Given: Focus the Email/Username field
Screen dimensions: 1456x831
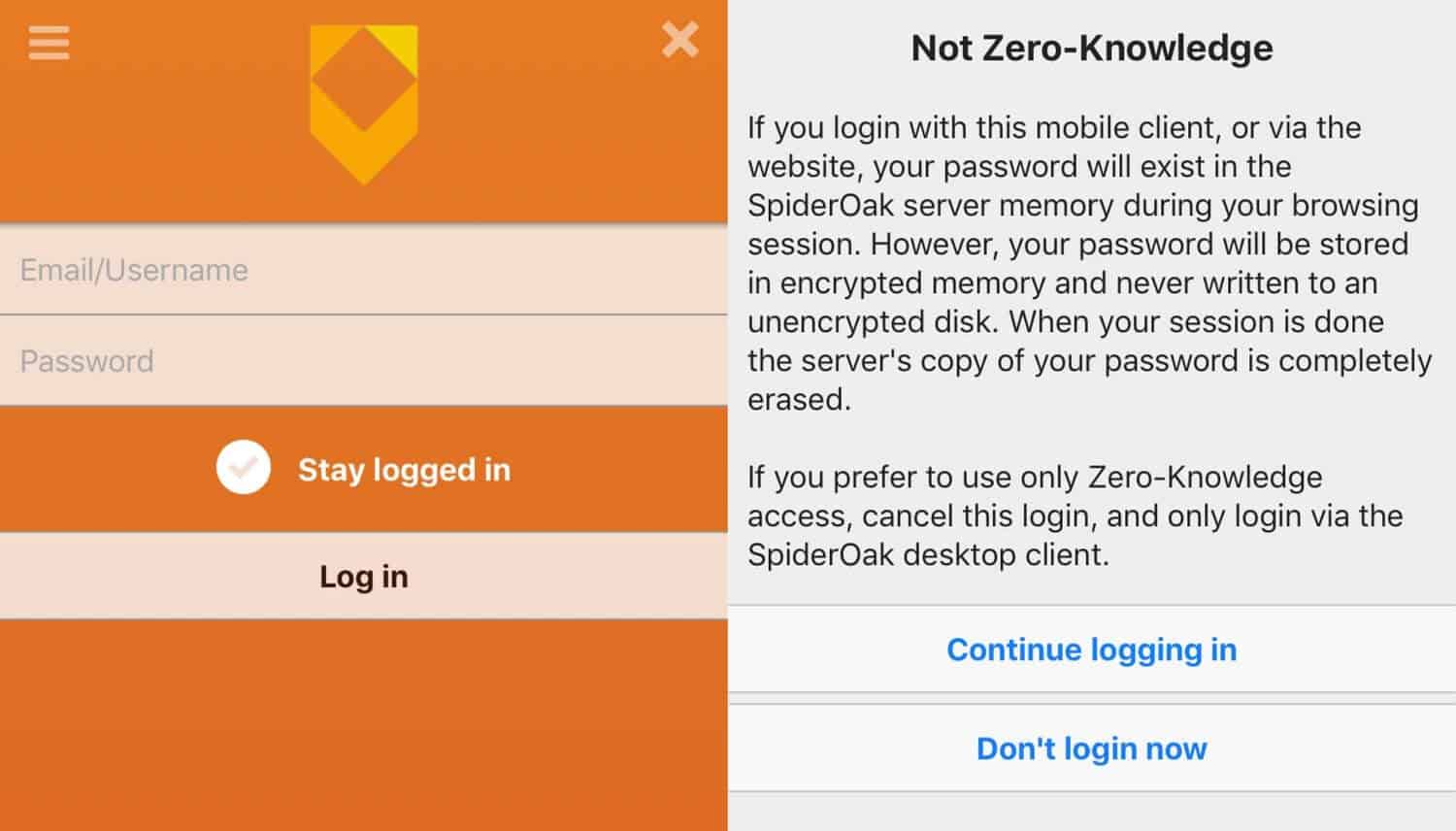Looking at the screenshot, I should 363,270.
